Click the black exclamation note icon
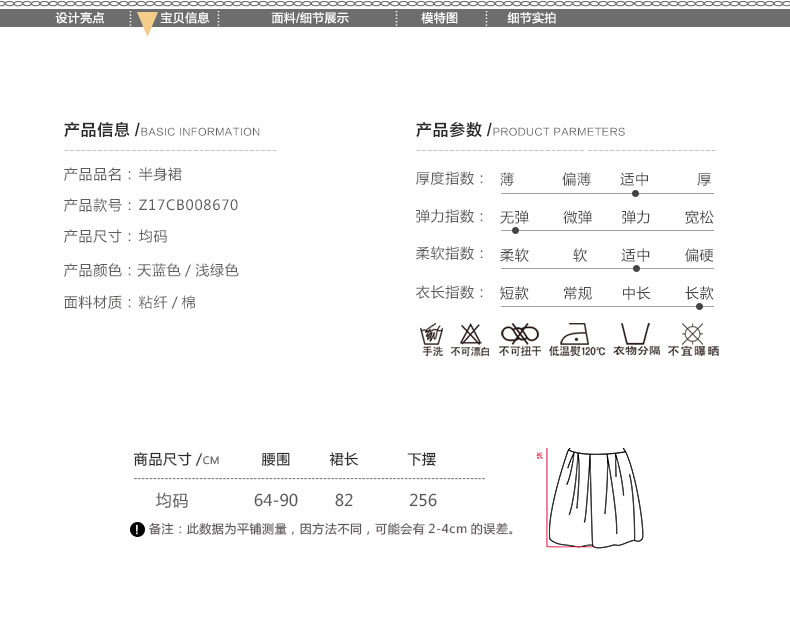The width and height of the screenshot is (790, 627). point(138,529)
